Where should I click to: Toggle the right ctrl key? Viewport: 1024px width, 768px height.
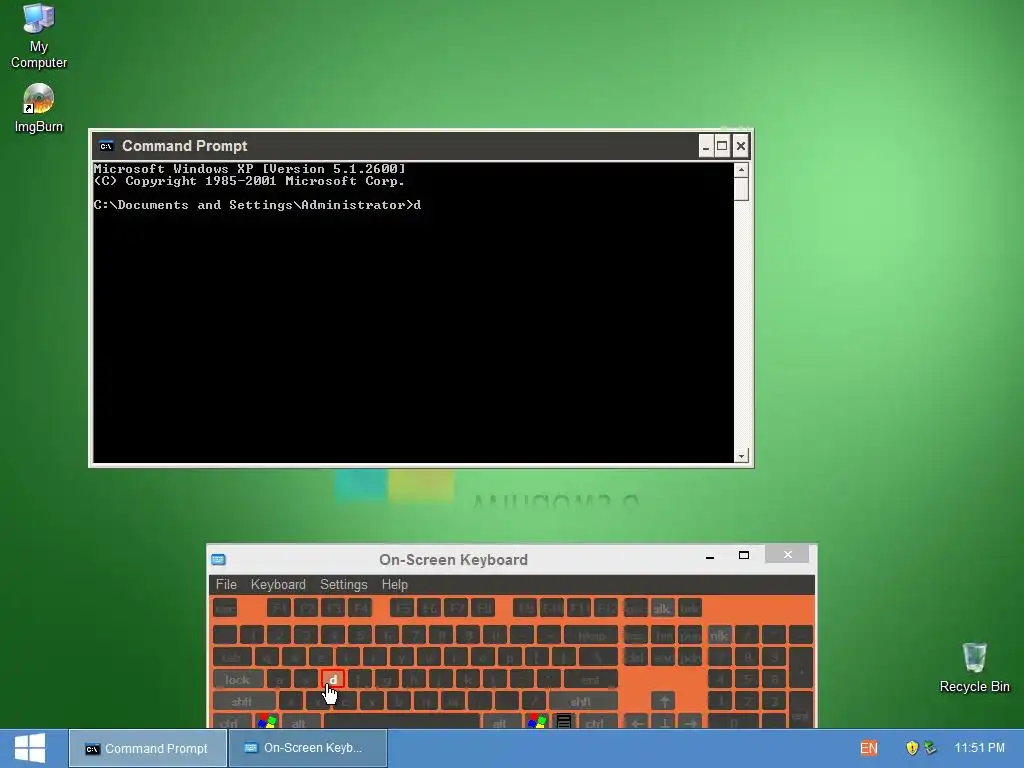click(598, 722)
